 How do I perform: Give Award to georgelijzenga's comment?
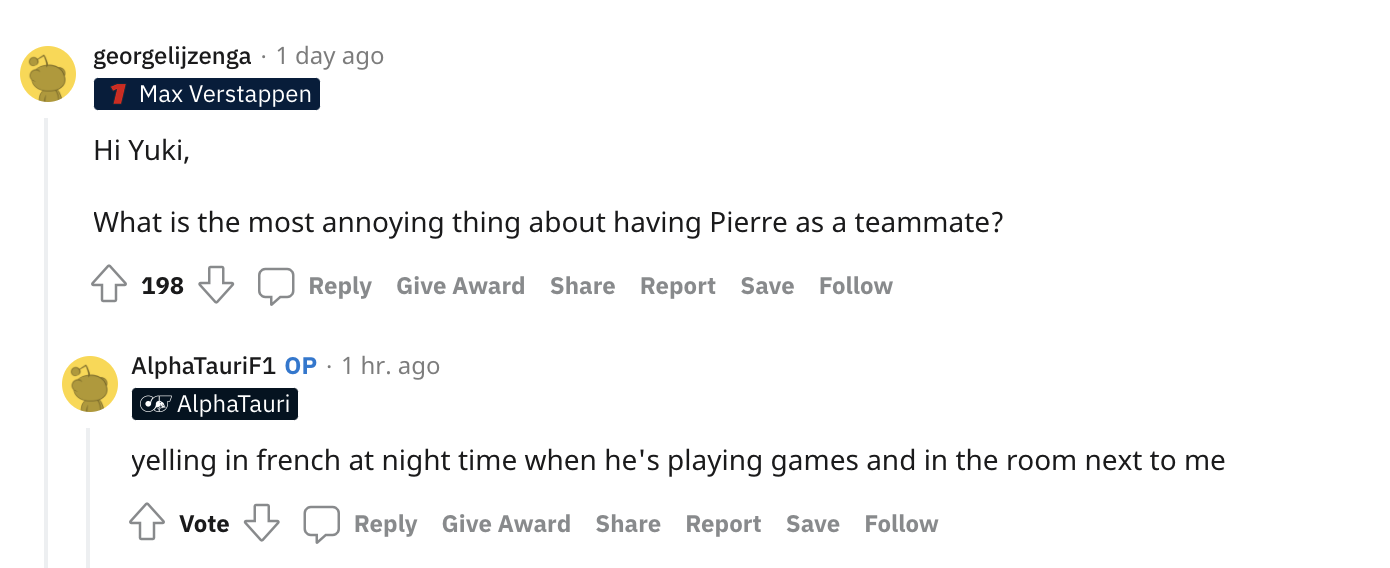[x=460, y=286]
